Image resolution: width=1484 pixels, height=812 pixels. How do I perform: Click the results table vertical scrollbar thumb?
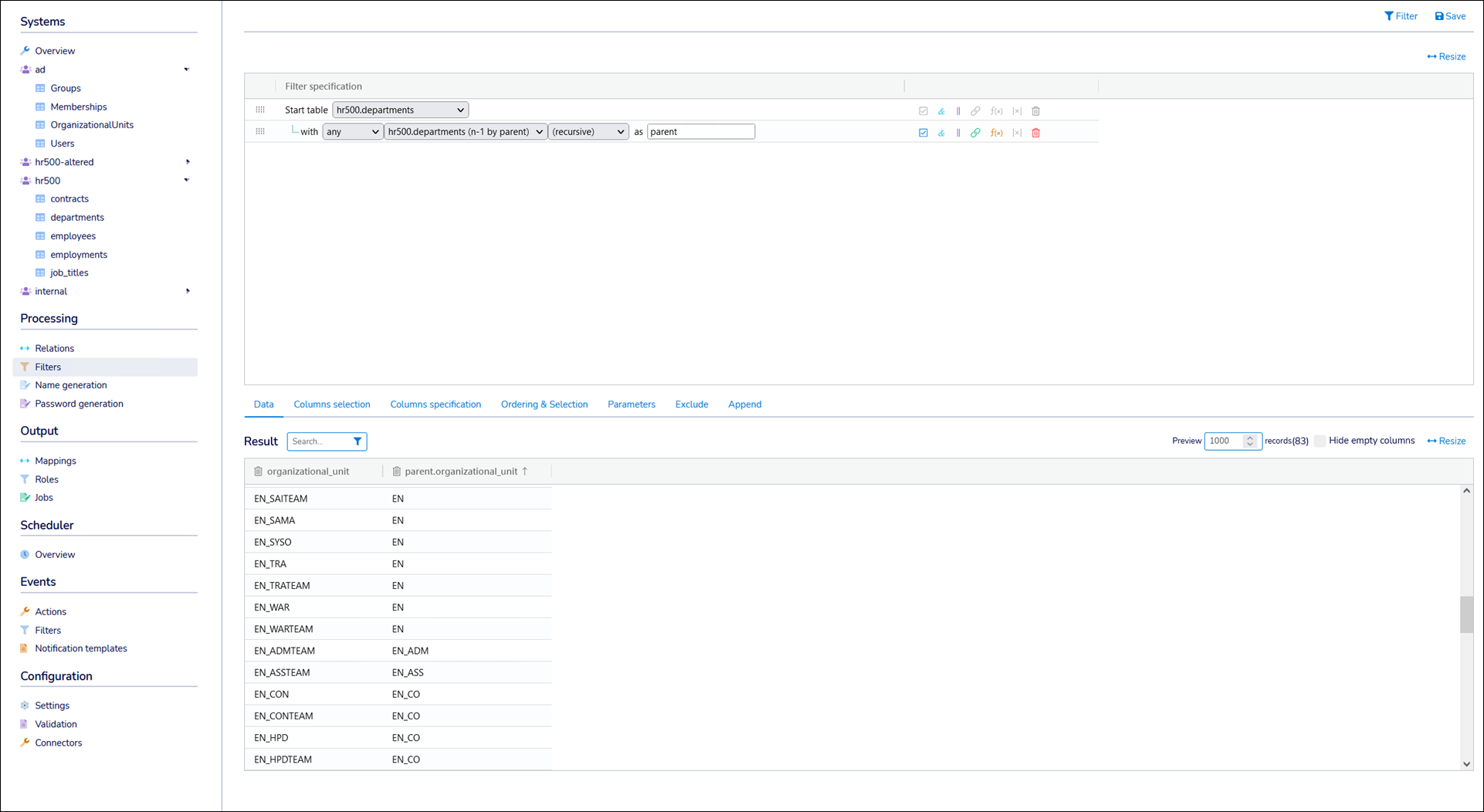(x=1466, y=614)
